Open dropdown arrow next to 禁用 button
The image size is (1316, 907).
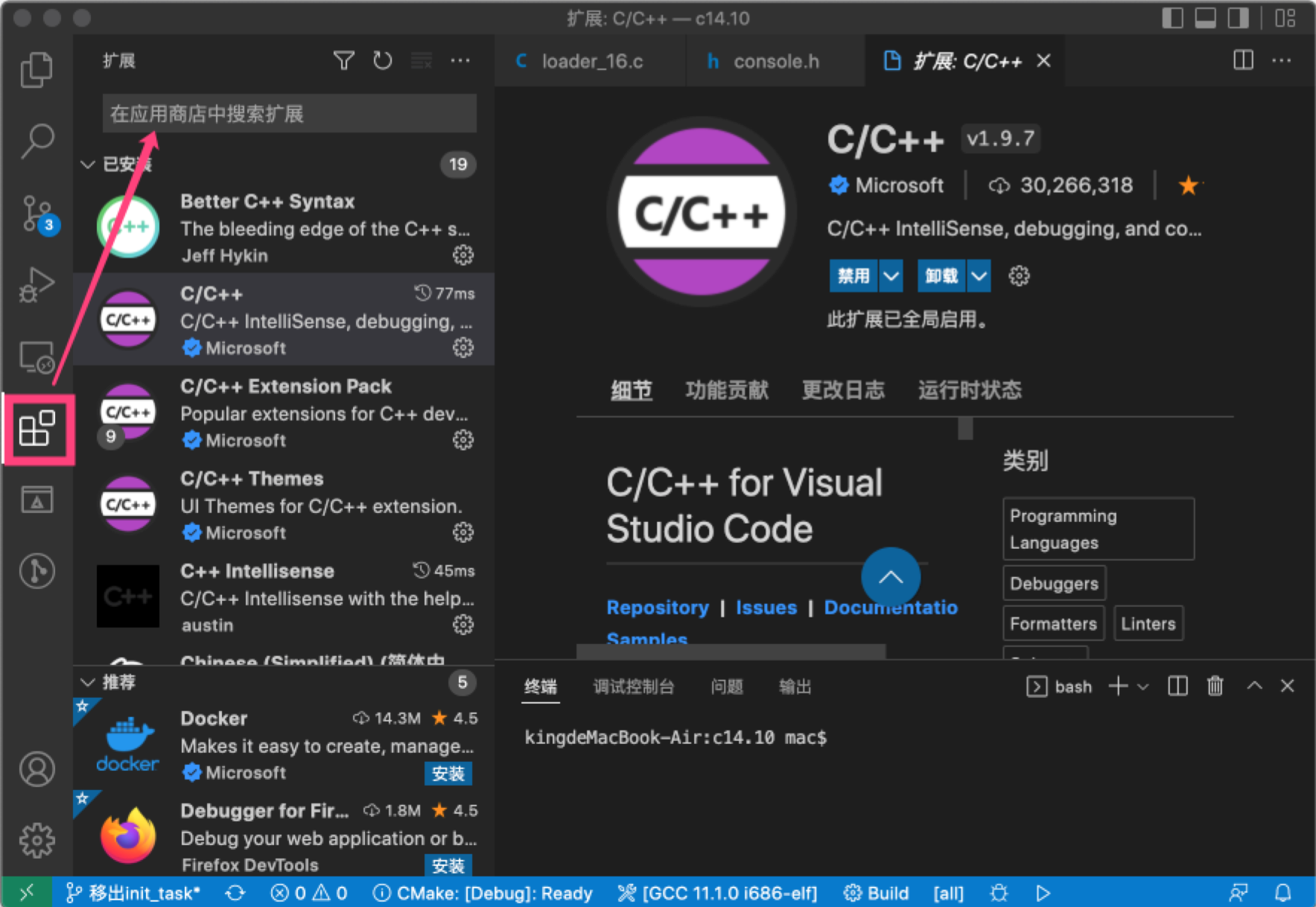pos(891,276)
